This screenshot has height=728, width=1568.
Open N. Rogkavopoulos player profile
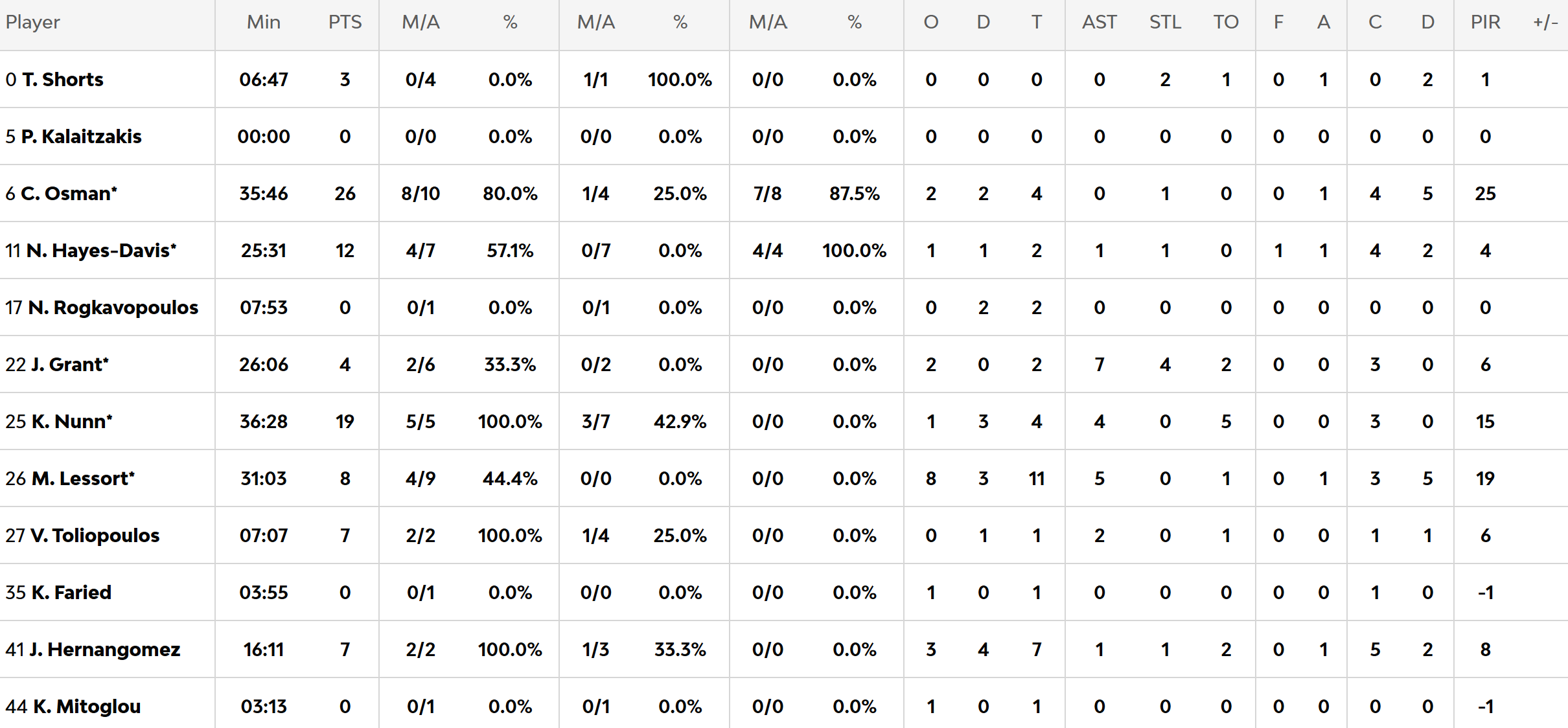tap(113, 308)
